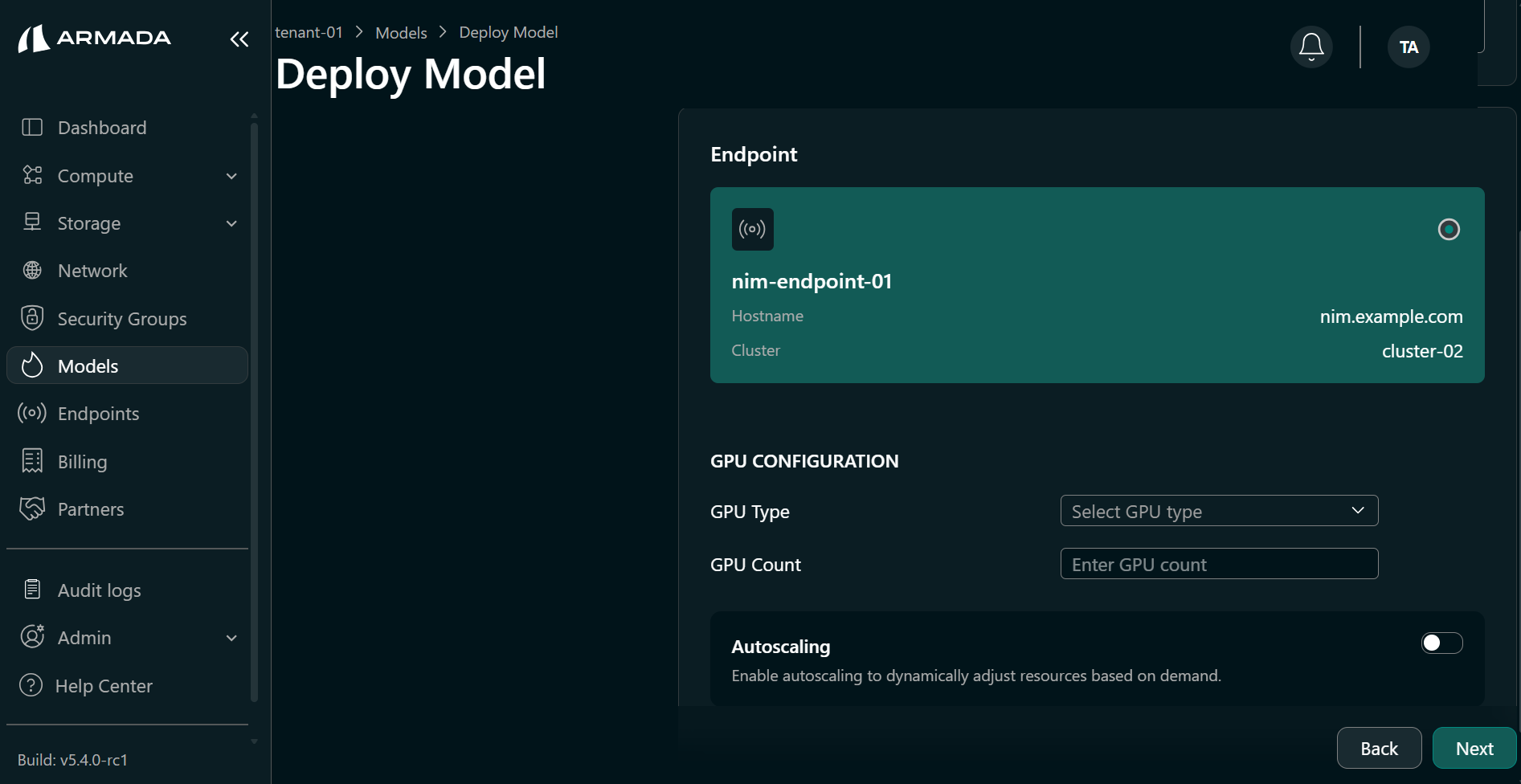Expand the Storage menu chevron
Image resolution: width=1521 pixels, height=784 pixels.
pyautogui.click(x=231, y=223)
